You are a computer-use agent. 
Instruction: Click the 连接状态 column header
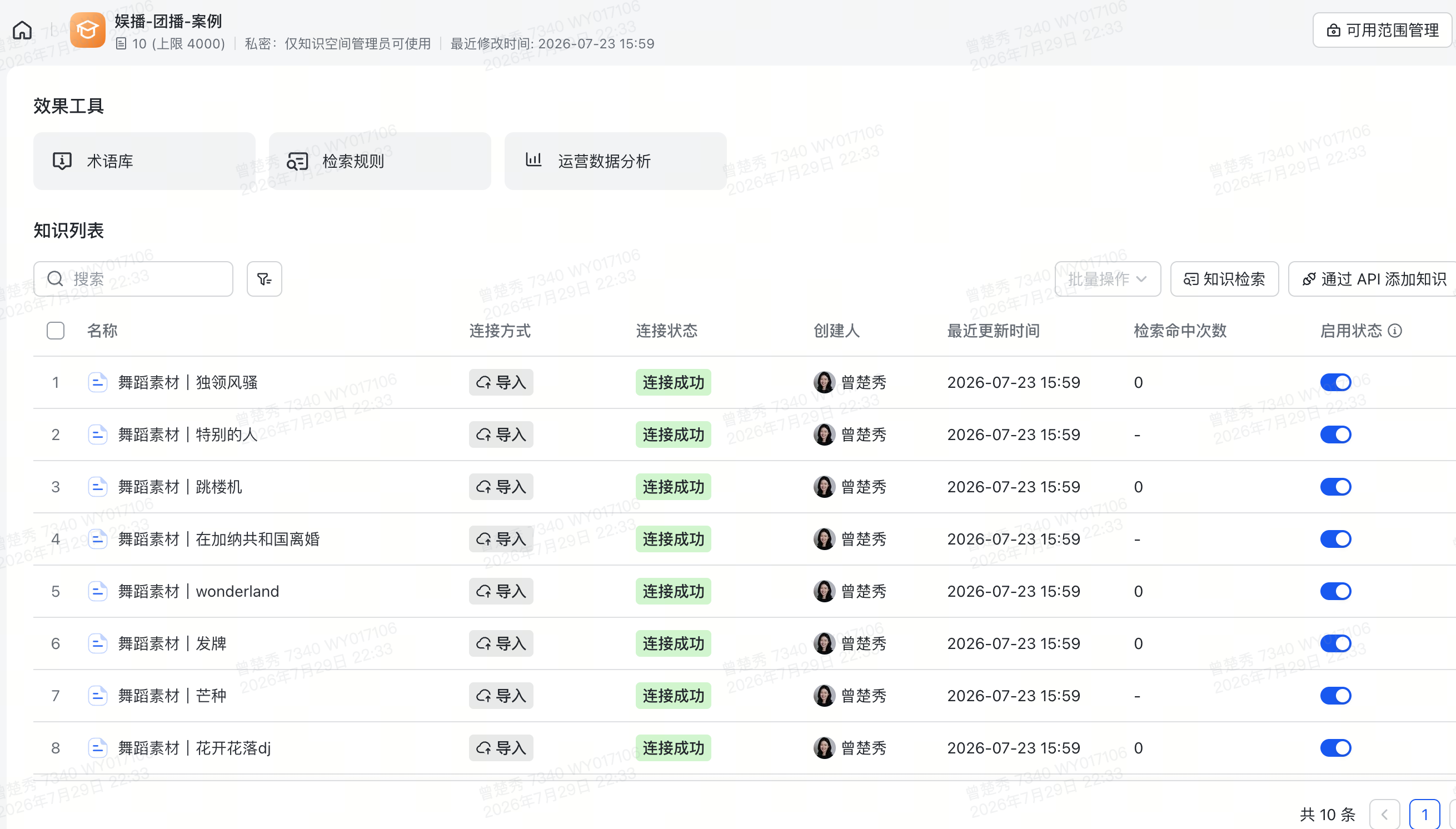pyautogui.click(x=667, y=331)
